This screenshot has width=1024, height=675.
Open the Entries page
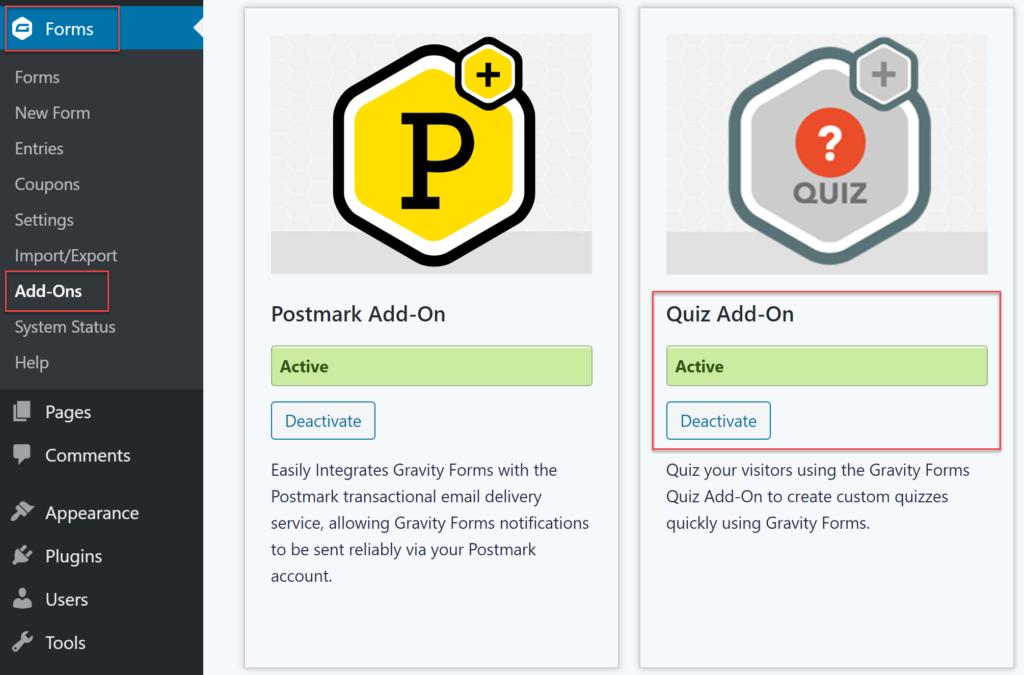pos(37,148)
